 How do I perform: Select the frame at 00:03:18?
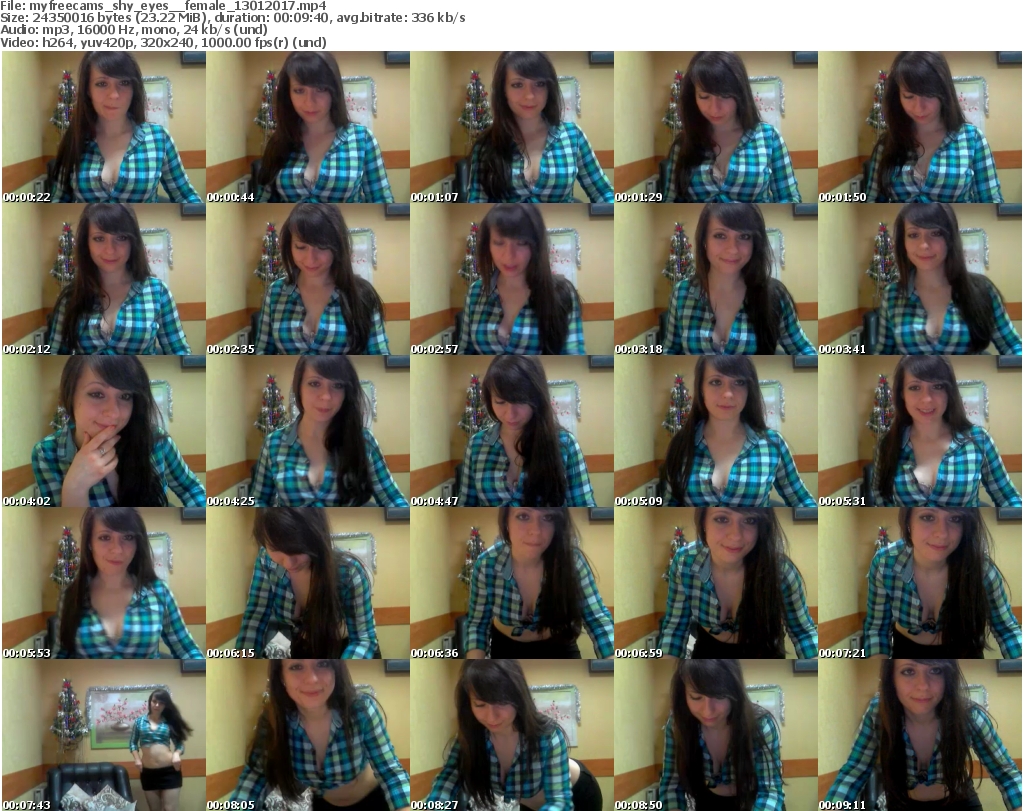(716, 279)
